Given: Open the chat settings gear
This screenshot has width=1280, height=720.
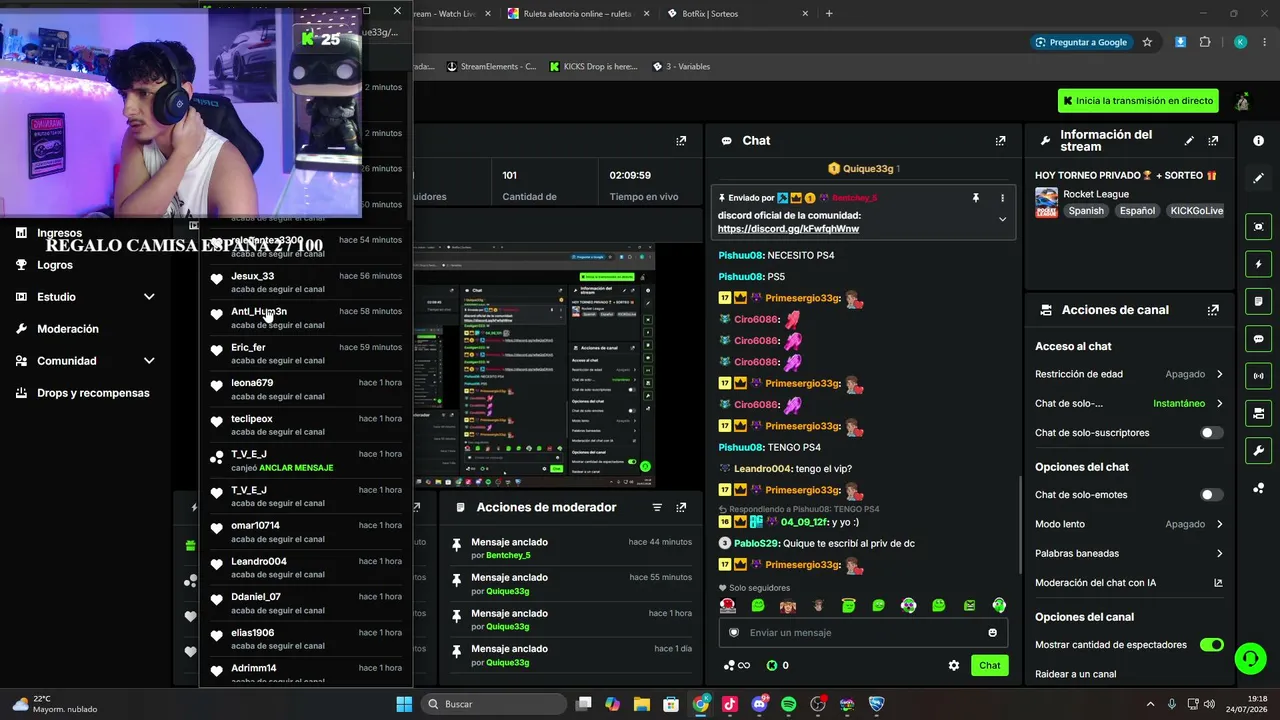Looking at the screenshot, I should pyautogui.click(x=954, y=665).
